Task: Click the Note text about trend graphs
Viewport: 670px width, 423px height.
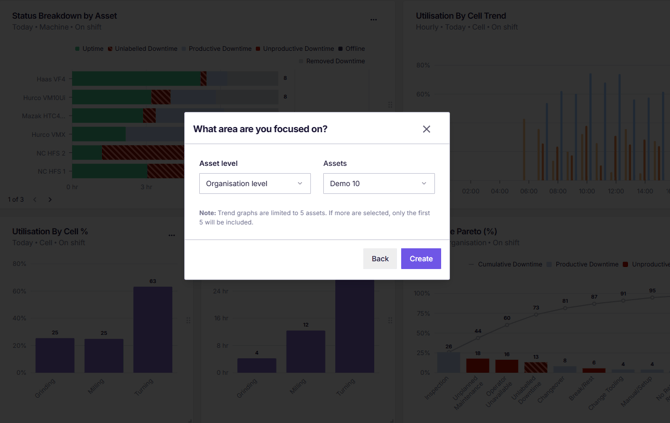Action: (x=314, y=217)
